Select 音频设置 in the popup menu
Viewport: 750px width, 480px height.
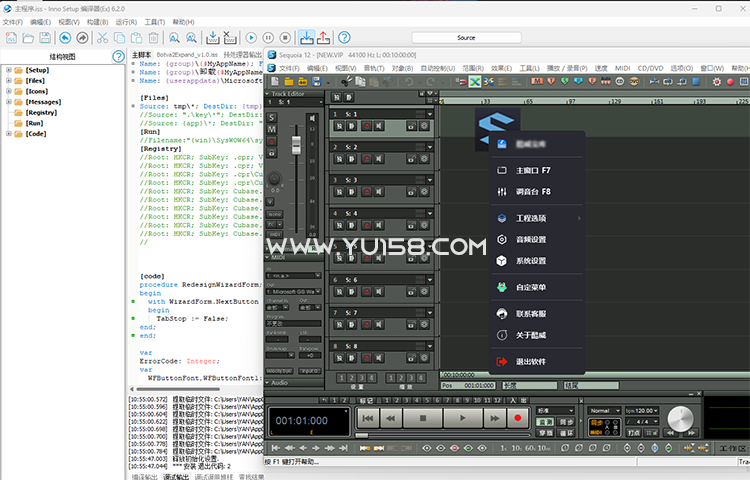531,240
